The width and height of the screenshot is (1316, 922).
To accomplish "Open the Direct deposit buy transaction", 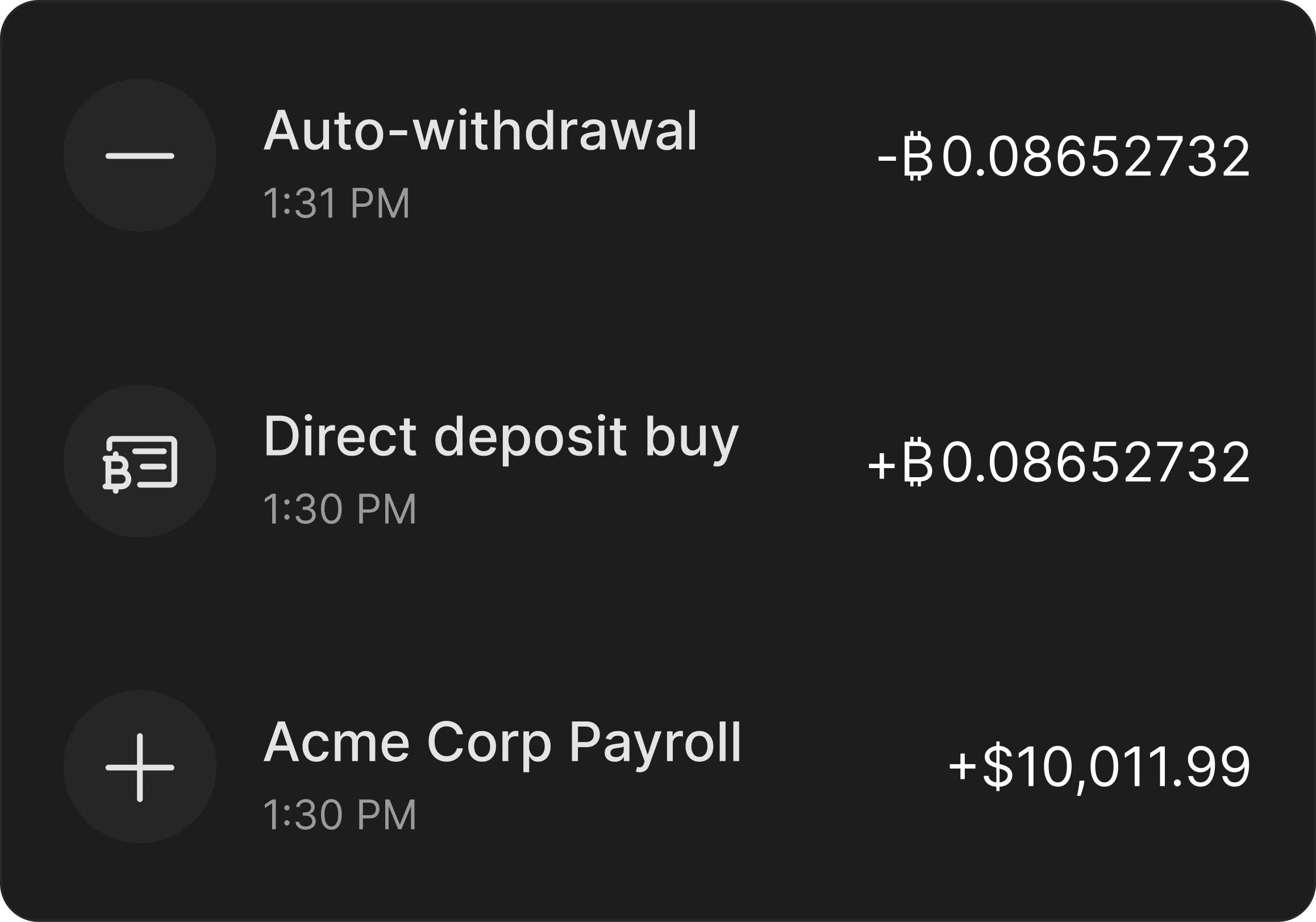I will tap(658, 464).
